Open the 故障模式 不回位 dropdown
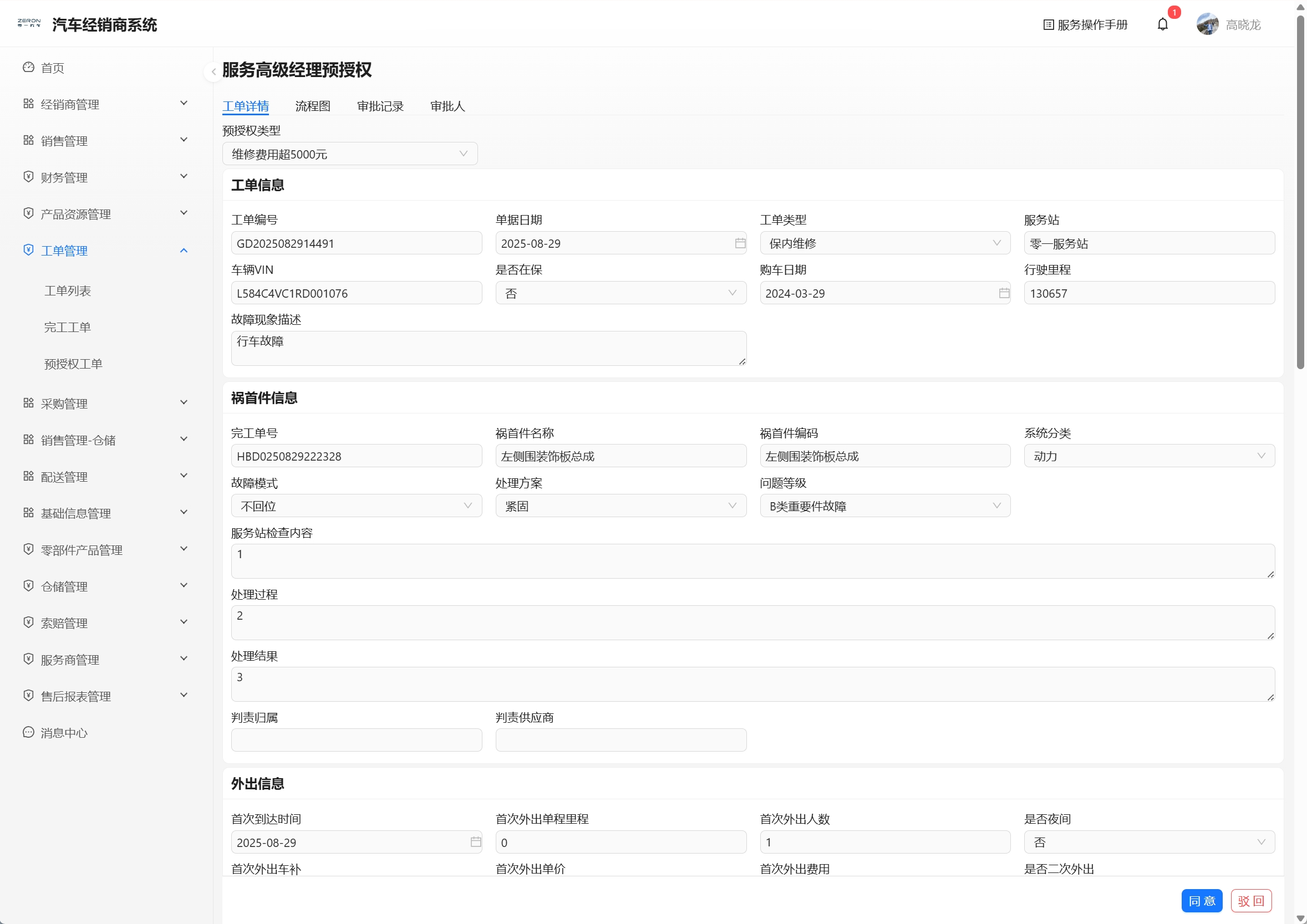1307x924 pixels. (x=357, y=507)
